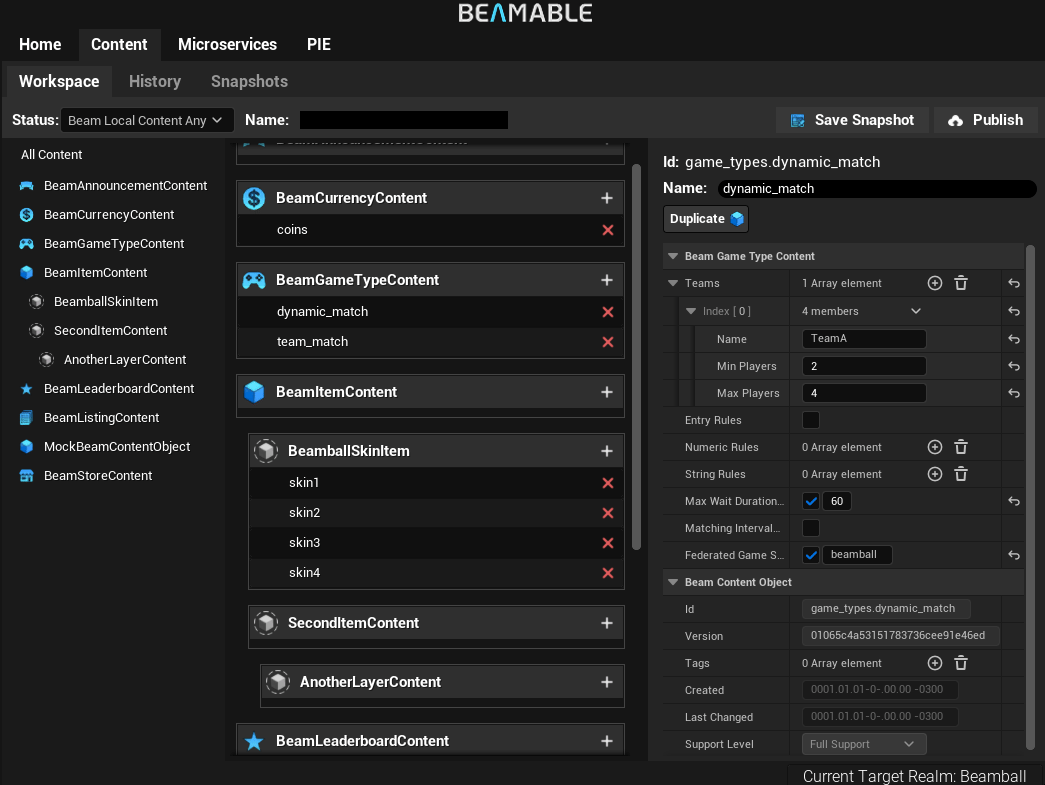Image resolution: width=1045 pixels, height=785 pixels.
Task: Add a Tags array element
Action: [x=935, y=663]
